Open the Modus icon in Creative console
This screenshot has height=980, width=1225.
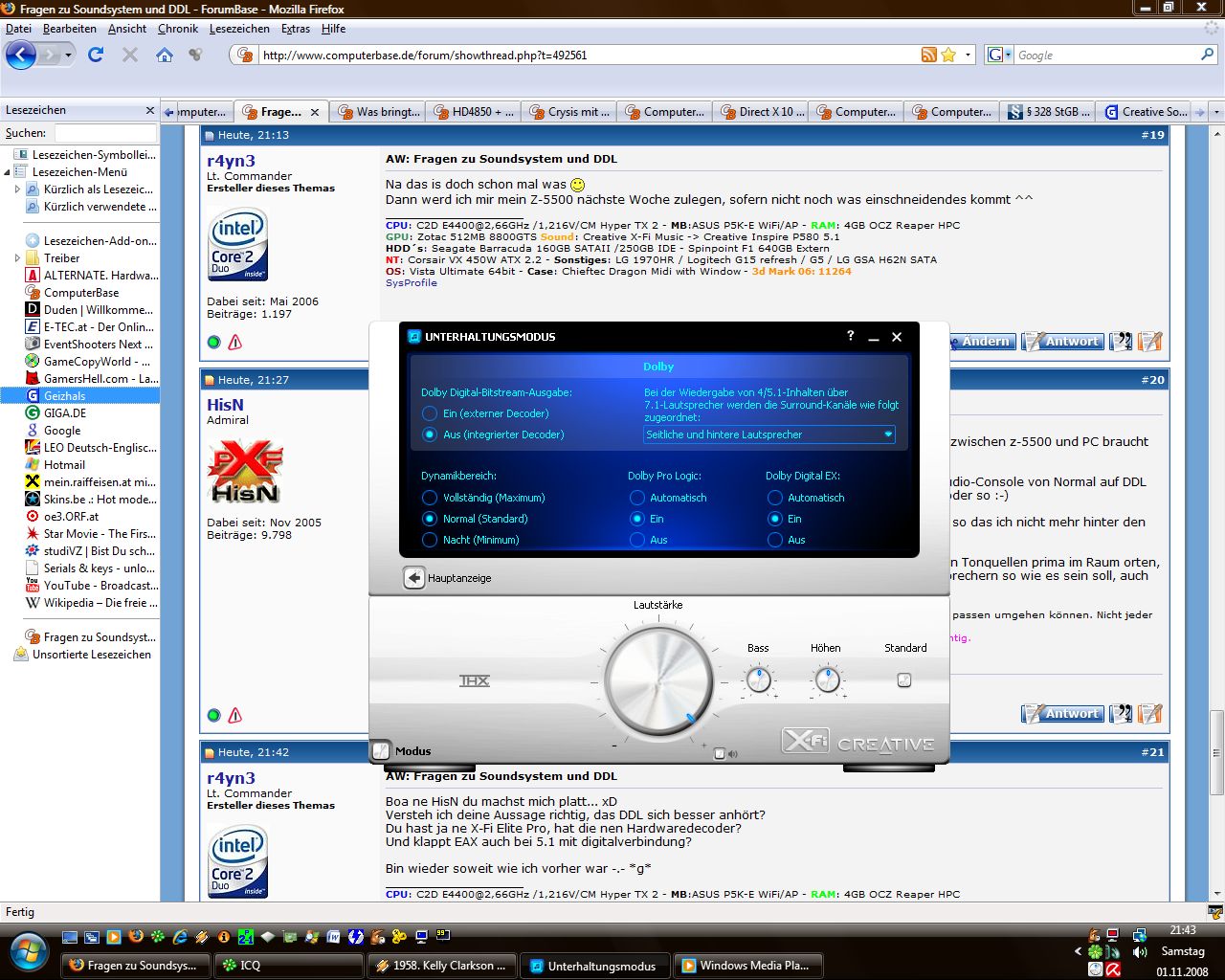point(382,750)
